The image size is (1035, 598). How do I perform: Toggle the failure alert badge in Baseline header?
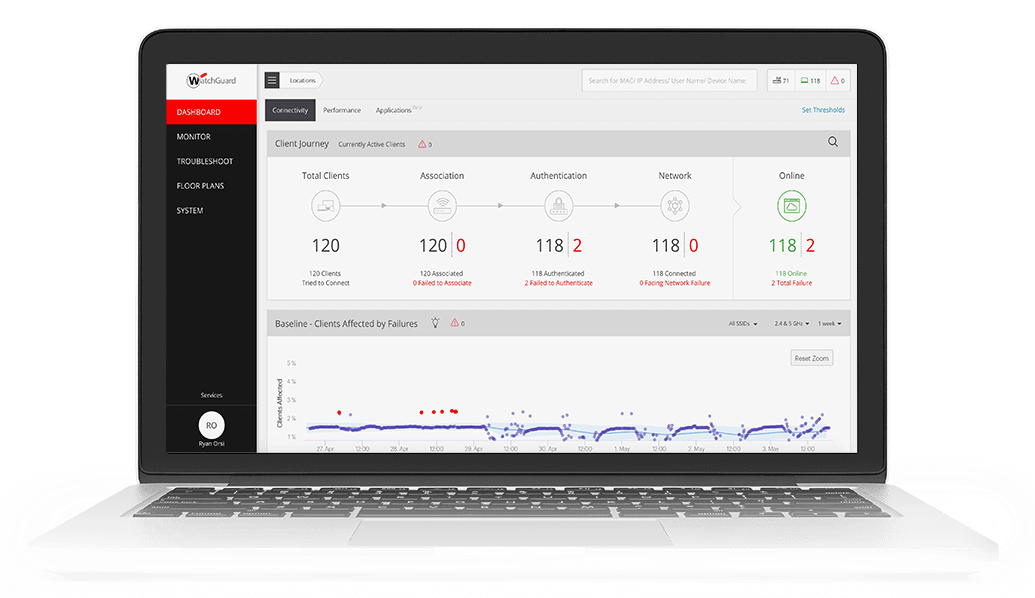click(457, 322)
